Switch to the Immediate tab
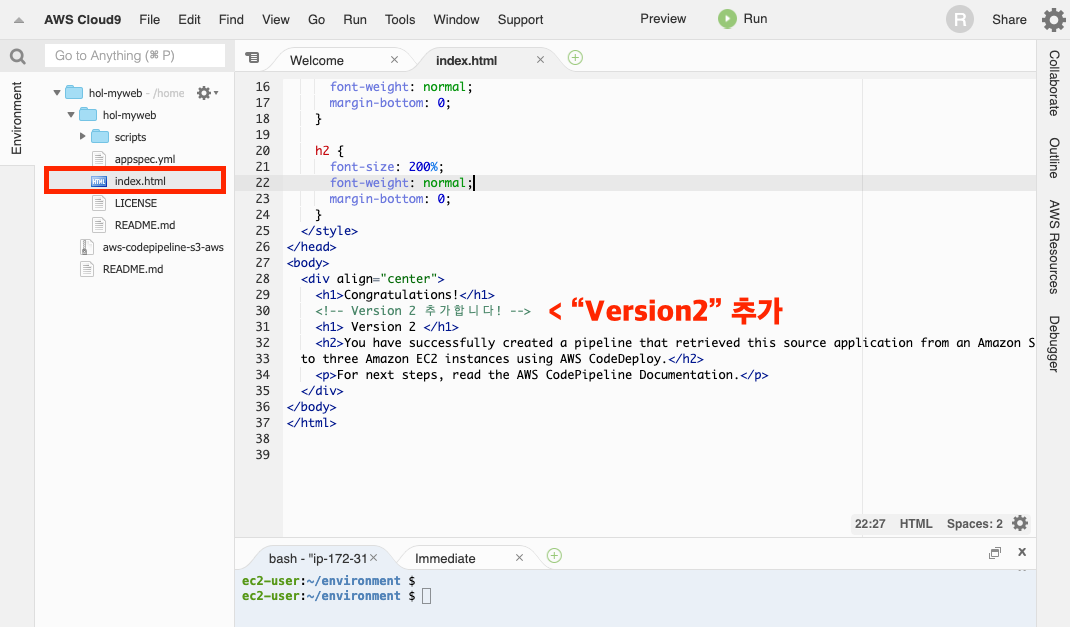Viewport: 1070px width, 627px height. click(445, 558)
